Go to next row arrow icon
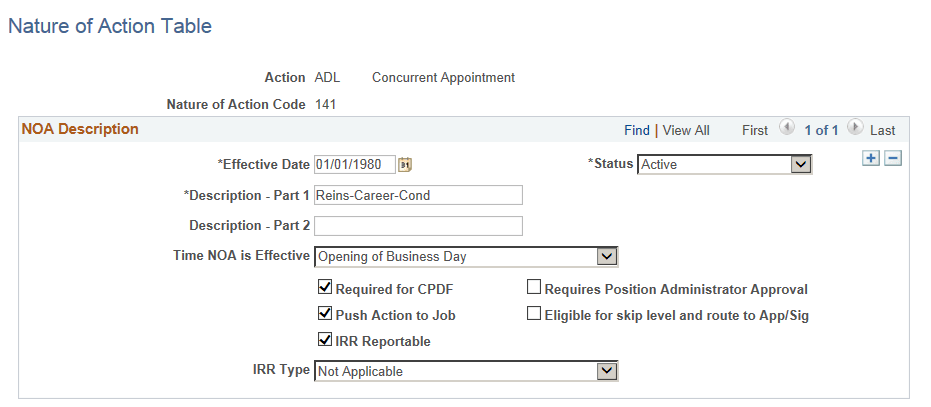This screenshot has width=931, height=407. point(856,128)
